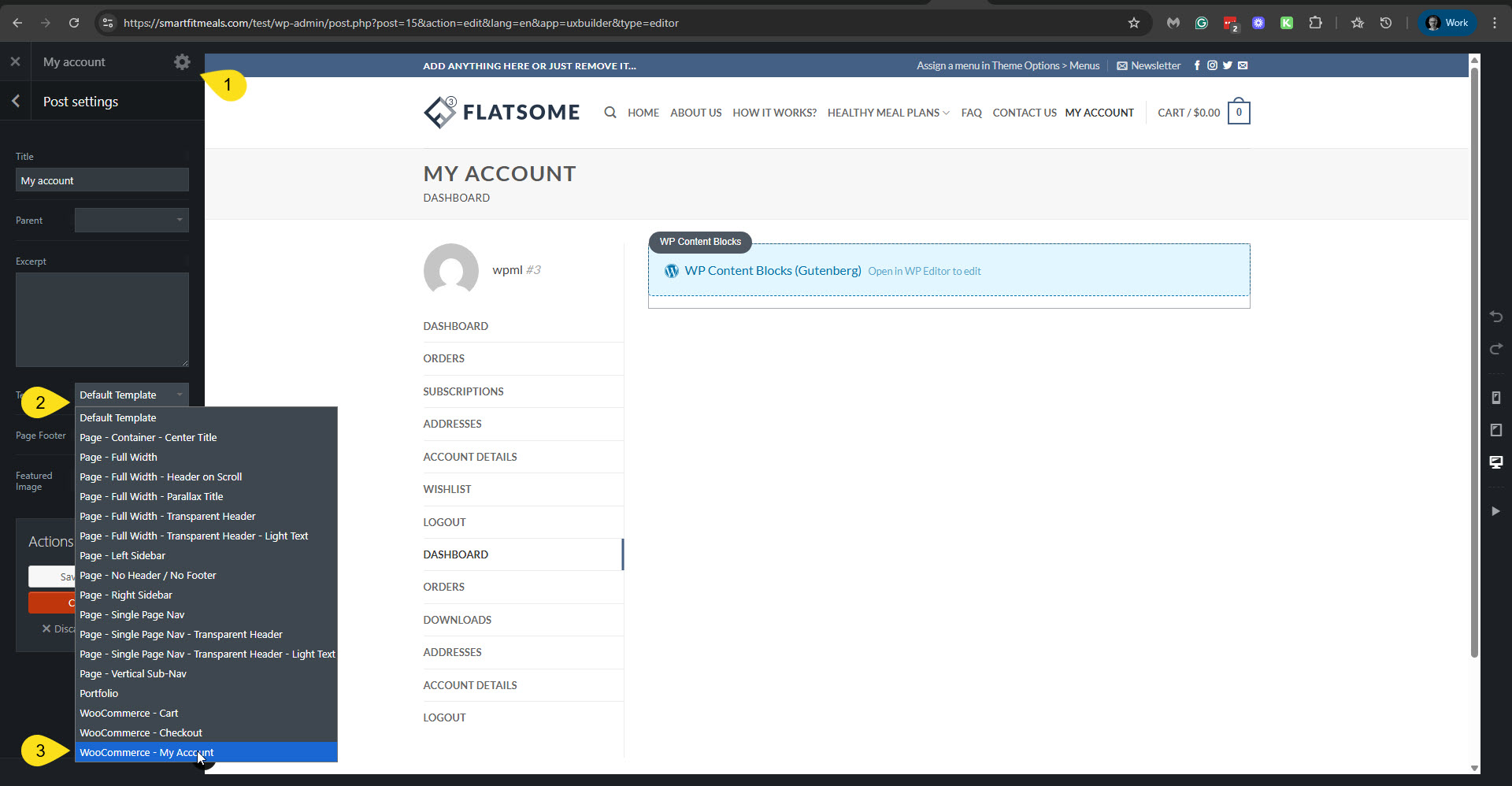
Task: Choose Page - Container - Center Title
Action: tap(206, 437)
